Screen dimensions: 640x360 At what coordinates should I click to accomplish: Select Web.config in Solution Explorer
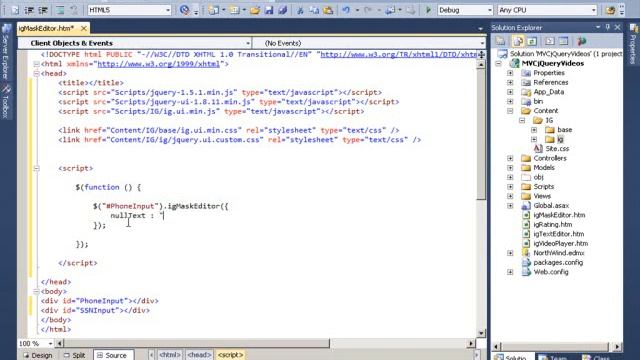[x=551, y=272]
